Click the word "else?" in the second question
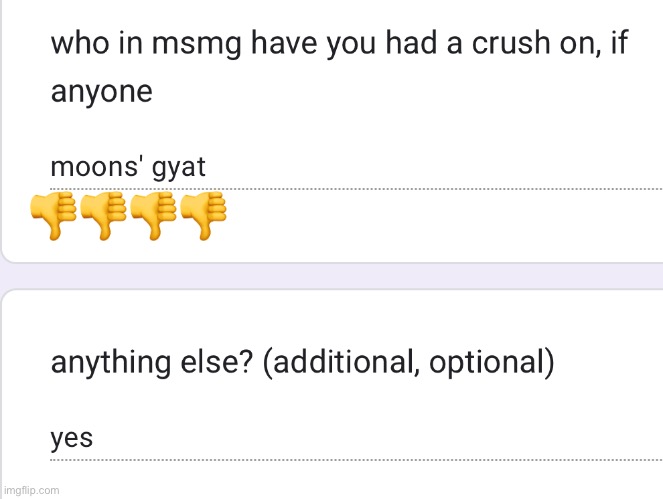This screenshot has width=663, height=499. 220,362
